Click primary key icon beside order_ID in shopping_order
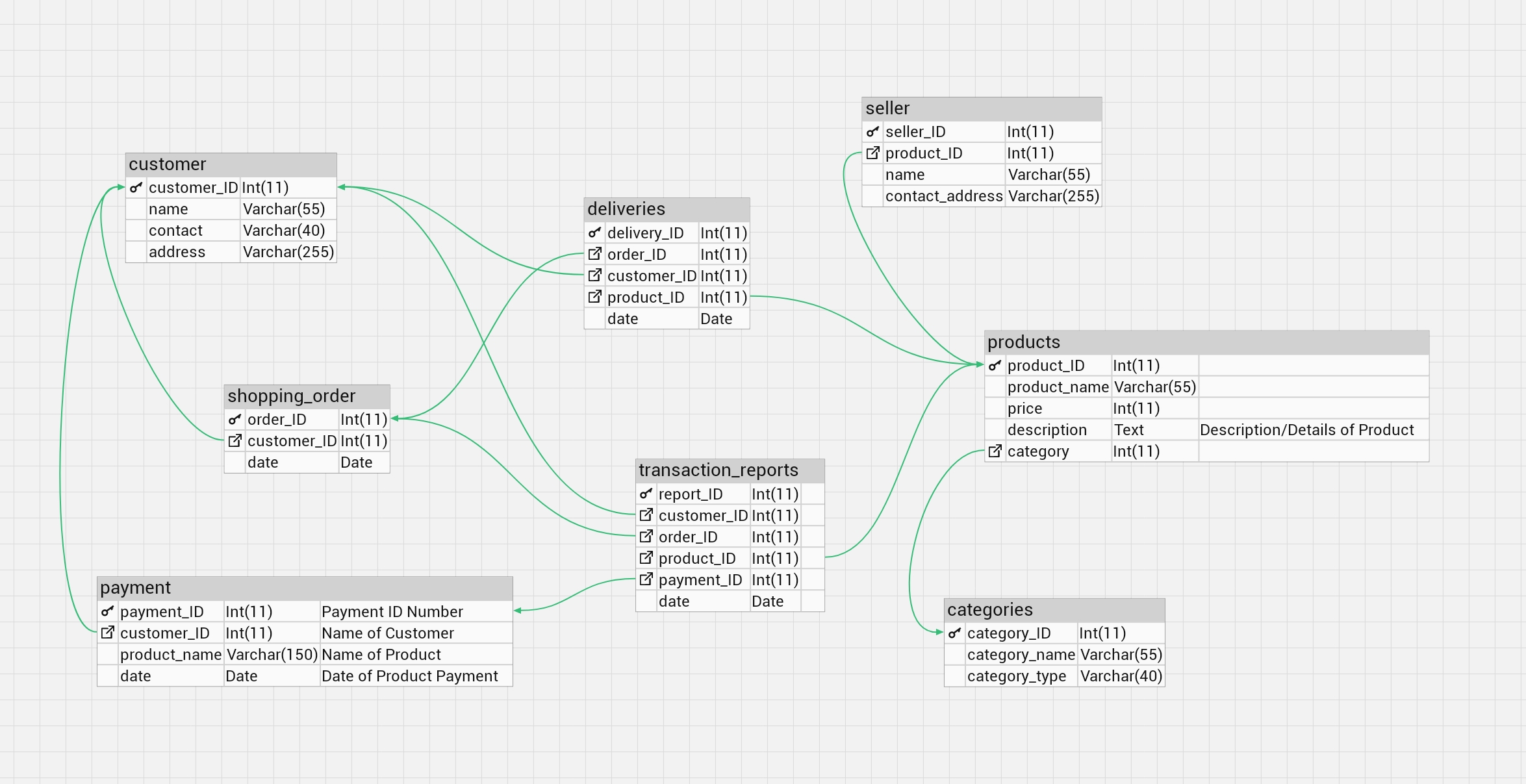The width and height of the screenshot is (1526, 784). [235, 420]
